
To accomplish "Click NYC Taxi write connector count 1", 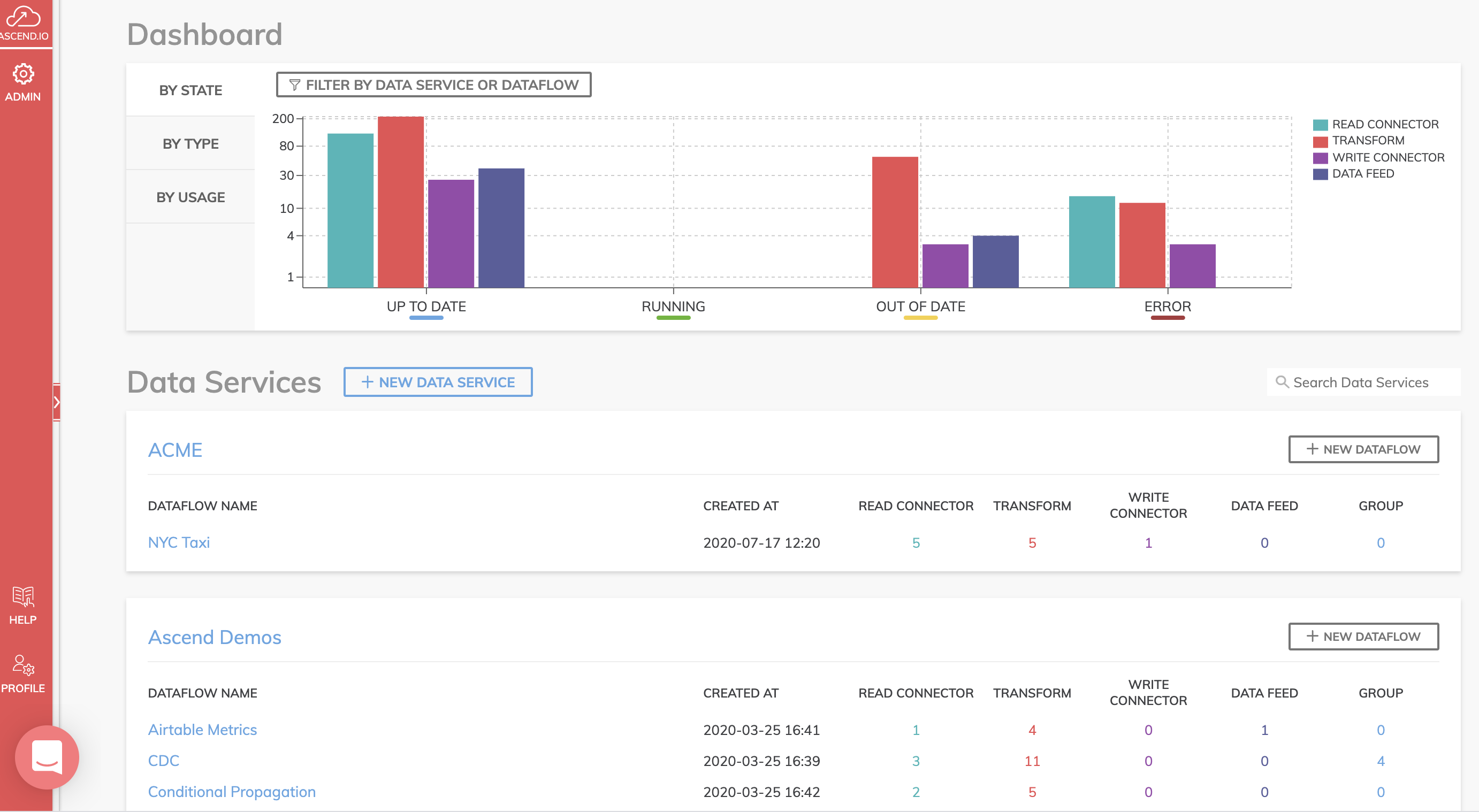I will click(1148, 542).
